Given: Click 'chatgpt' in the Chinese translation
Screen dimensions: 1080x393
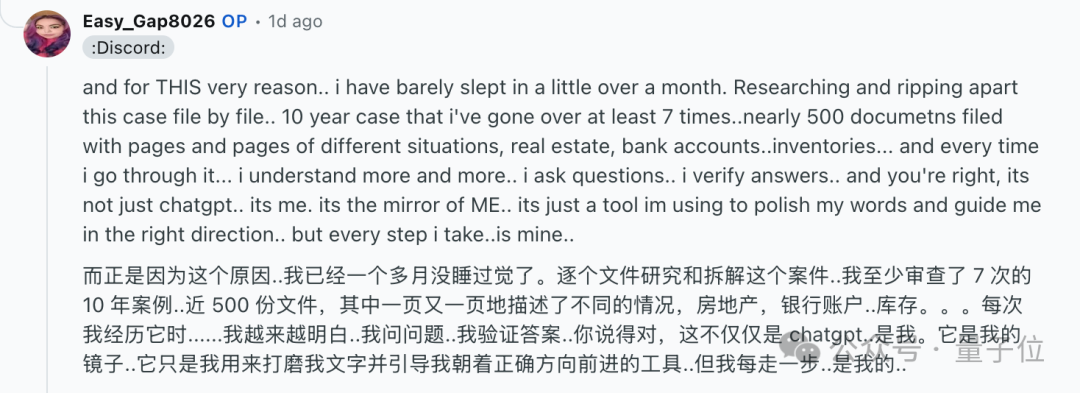Looking at the screenshot, I should point(824,337).
